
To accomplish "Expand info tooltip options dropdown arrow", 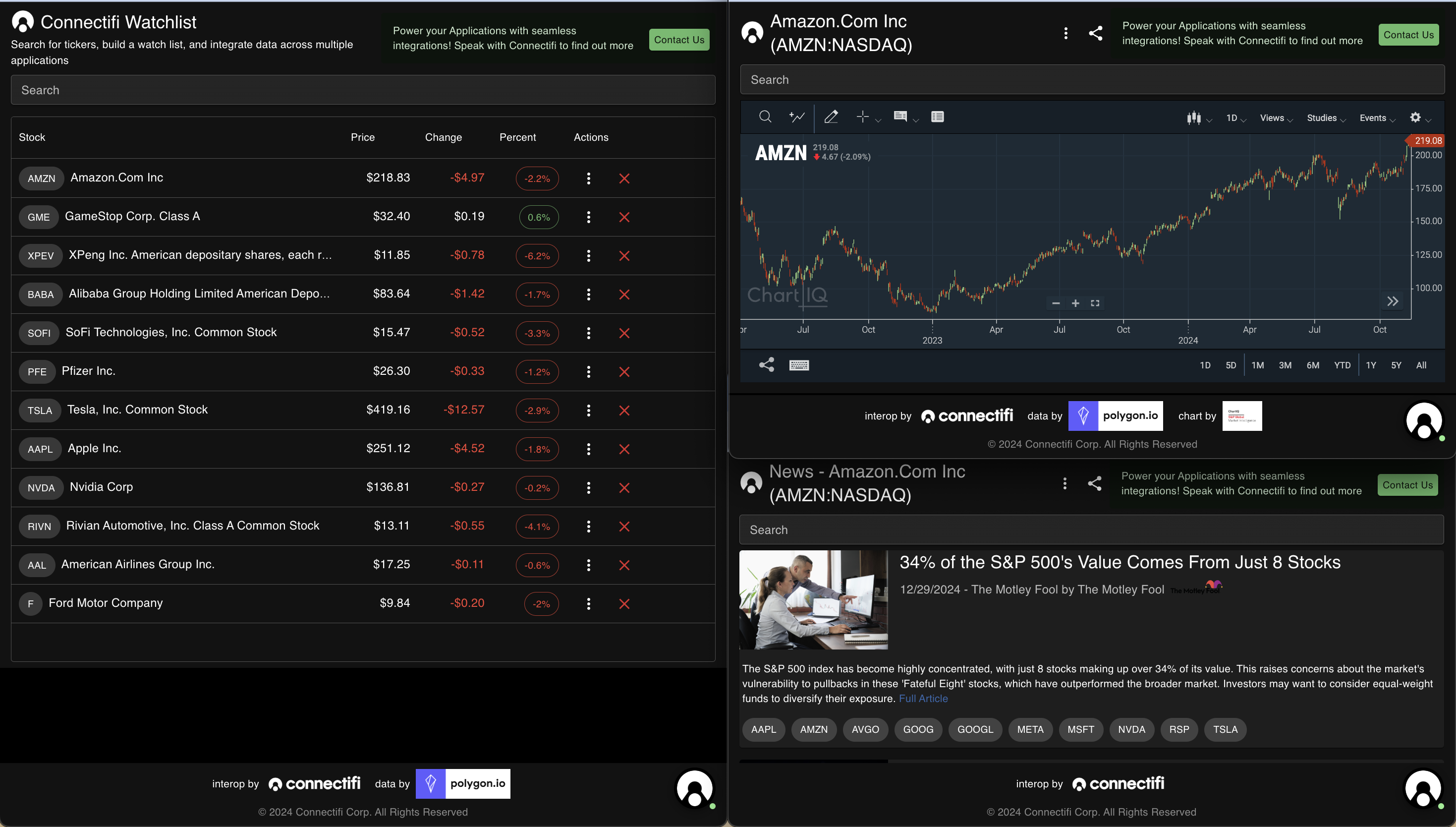I will click(x=916, y=120).
